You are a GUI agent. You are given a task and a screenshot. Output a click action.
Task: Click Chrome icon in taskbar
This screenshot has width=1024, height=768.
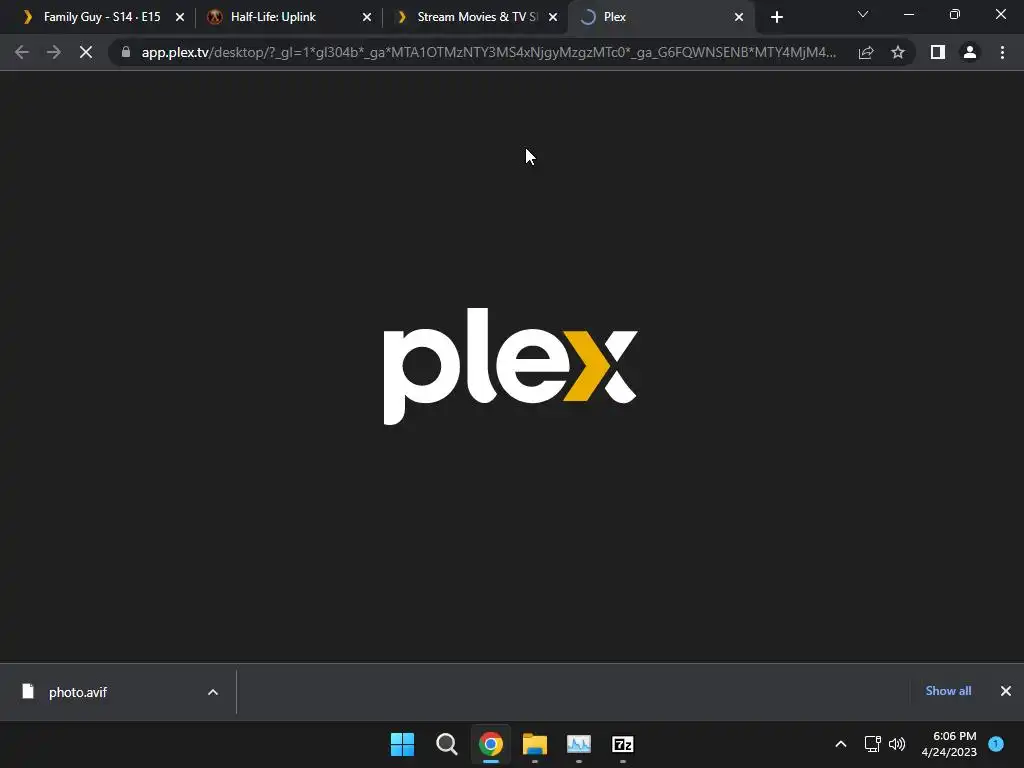click(x=490, y=744)
